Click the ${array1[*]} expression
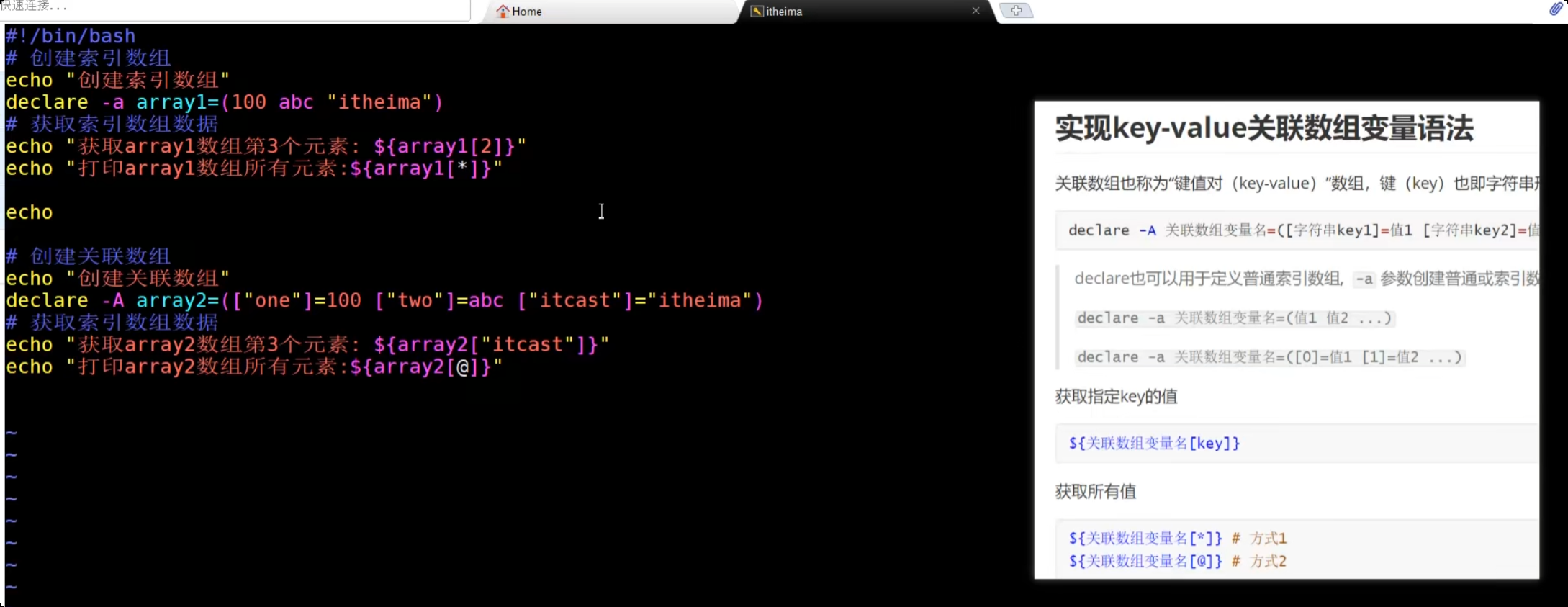The width and height of the screenshot is (1568, 607). [x=420, y=168]
